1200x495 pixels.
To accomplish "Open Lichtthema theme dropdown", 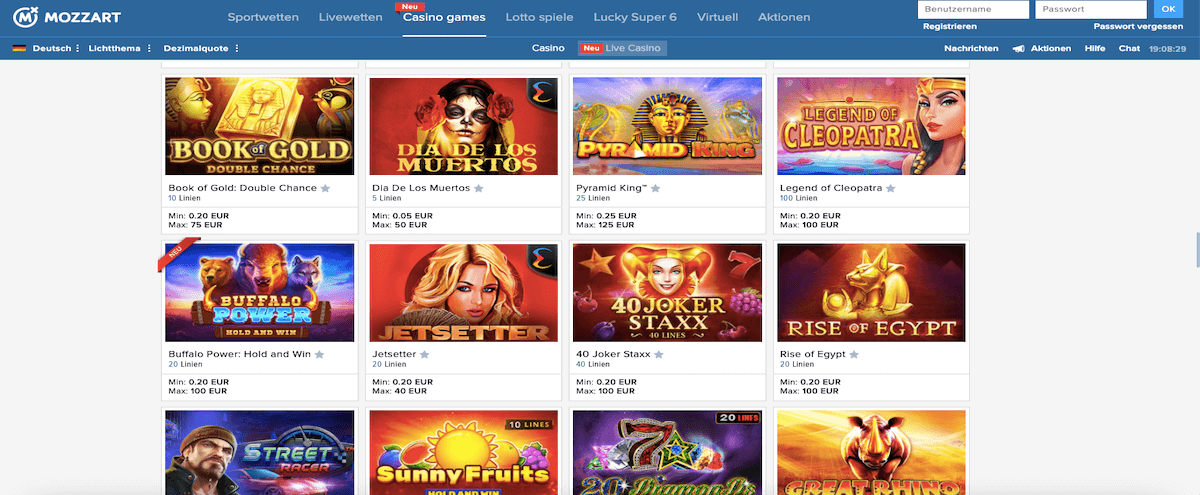I will (120, 48).
